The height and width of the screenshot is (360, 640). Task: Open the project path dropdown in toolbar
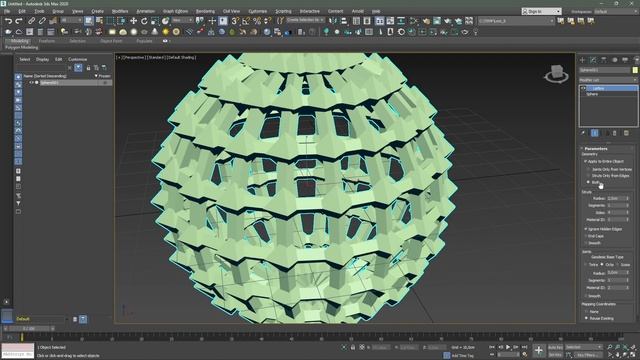click(516, 21)
